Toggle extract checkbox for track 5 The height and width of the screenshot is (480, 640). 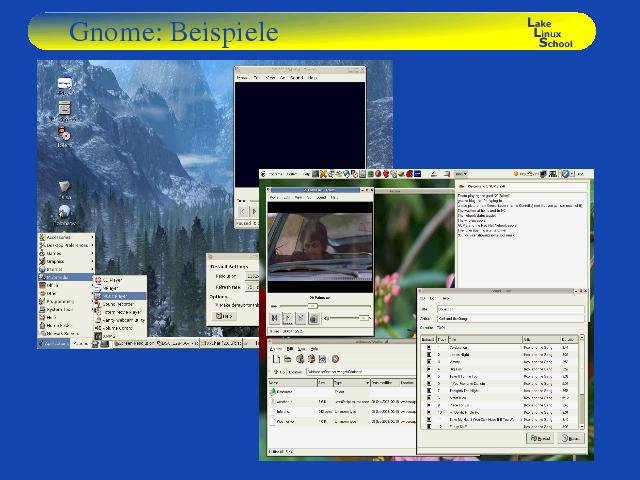click(429, 376)
